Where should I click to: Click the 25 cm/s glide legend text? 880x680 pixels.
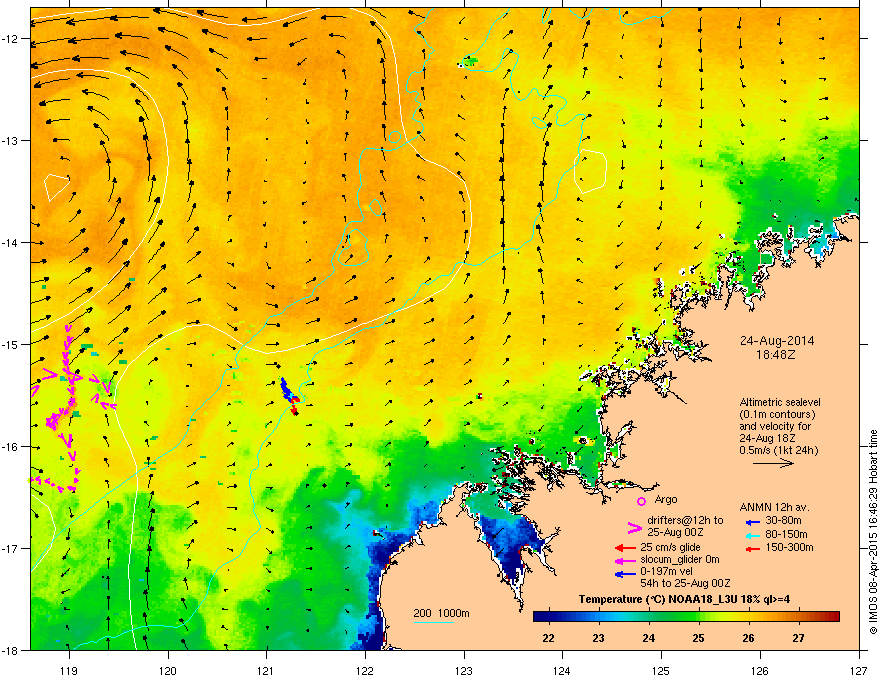[670, 547]
